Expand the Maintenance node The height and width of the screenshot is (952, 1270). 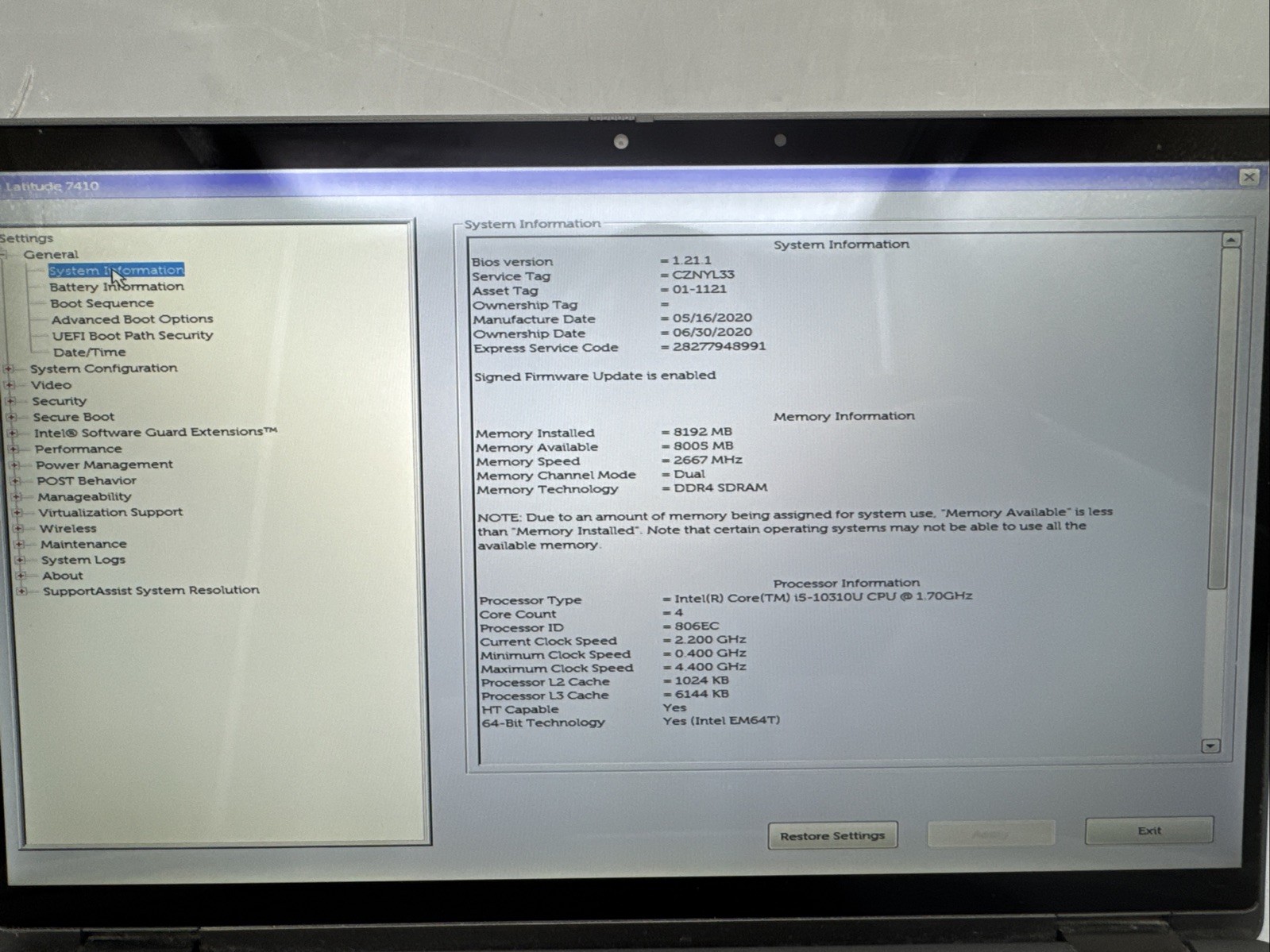coord(19,544)
